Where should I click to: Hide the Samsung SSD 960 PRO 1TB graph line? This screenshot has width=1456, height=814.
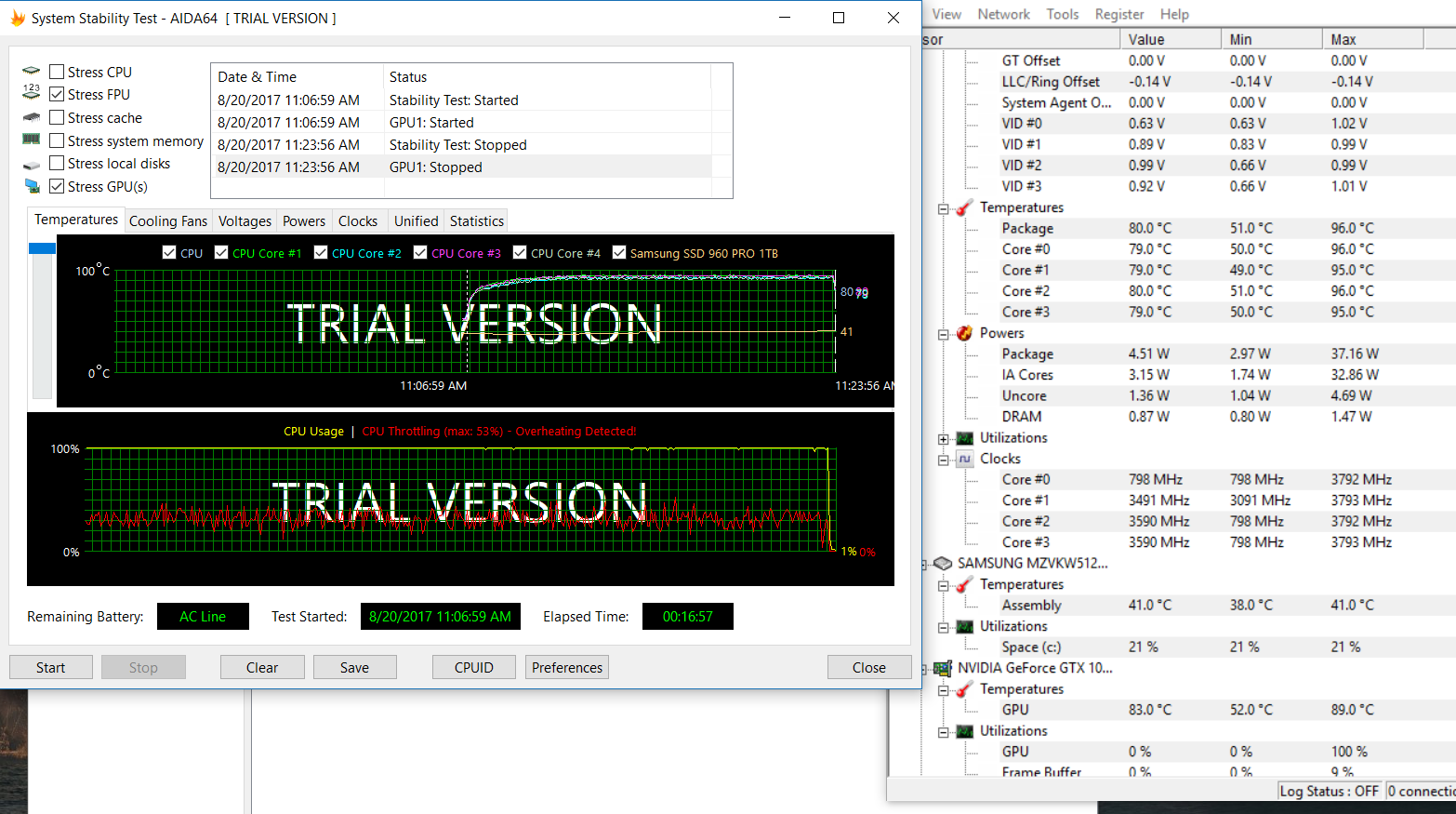[619, 252]
